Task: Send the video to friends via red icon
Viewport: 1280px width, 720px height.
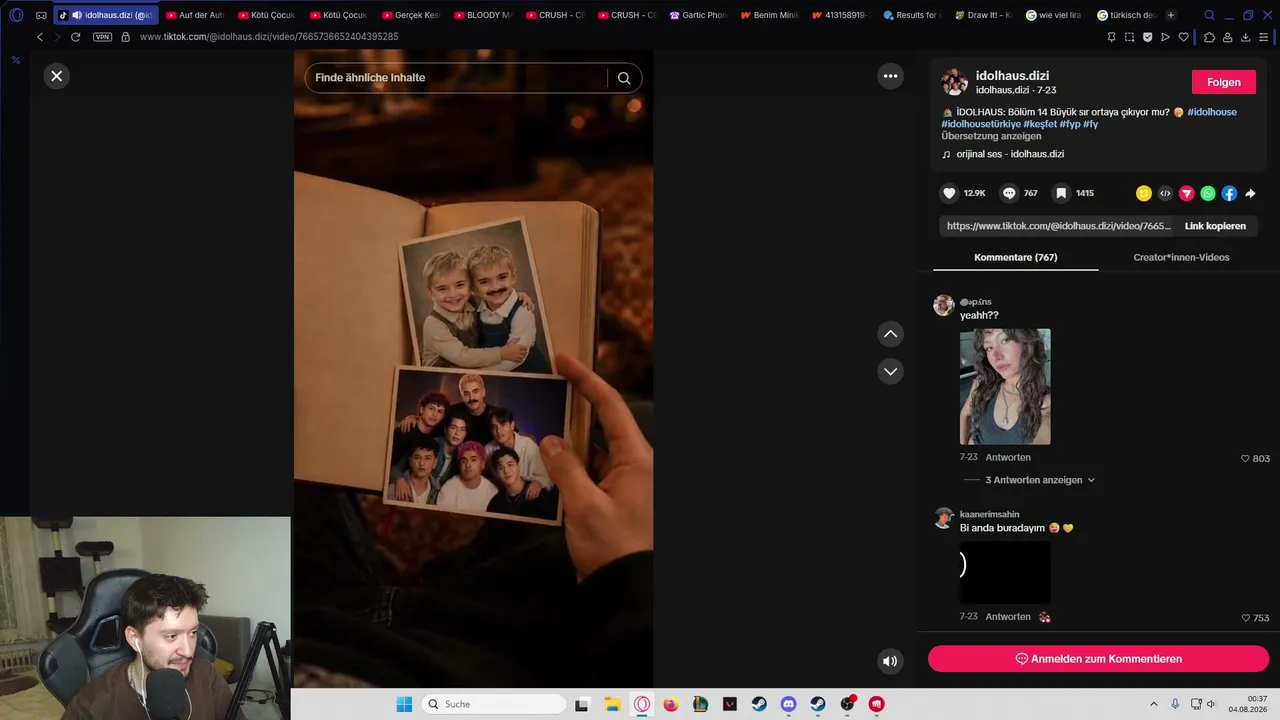Action: point(1187,194)
